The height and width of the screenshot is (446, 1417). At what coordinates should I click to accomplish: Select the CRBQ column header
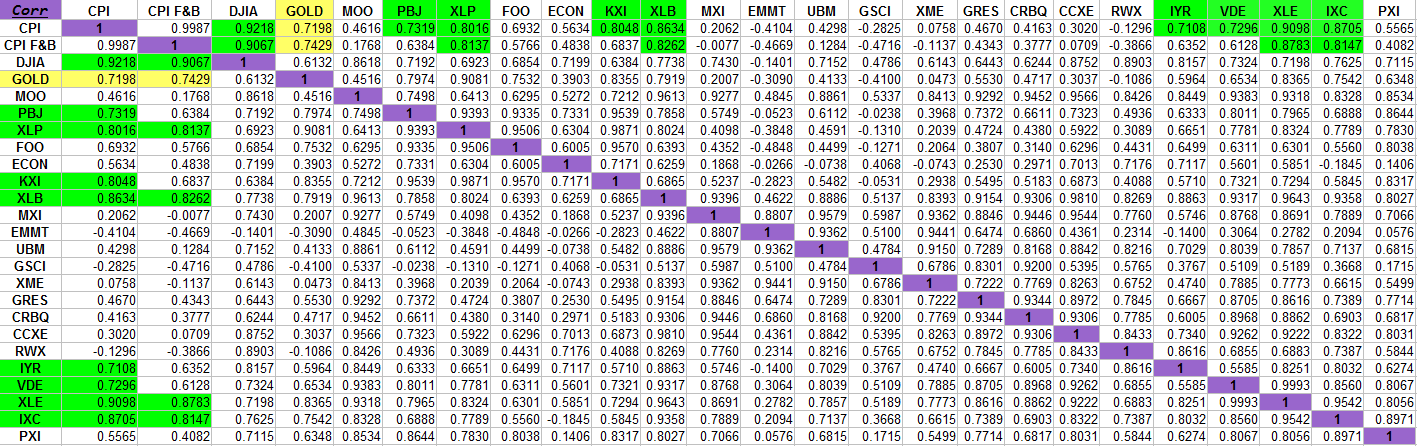tap(1027, 9)
